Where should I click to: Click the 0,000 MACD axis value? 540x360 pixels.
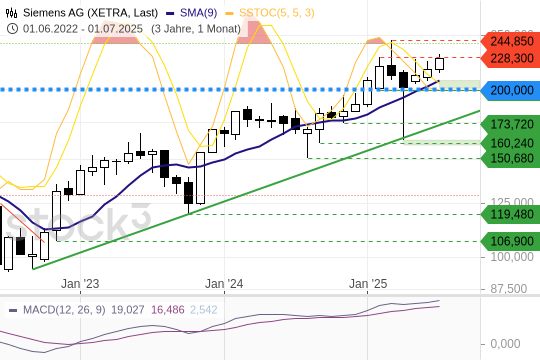505,343
